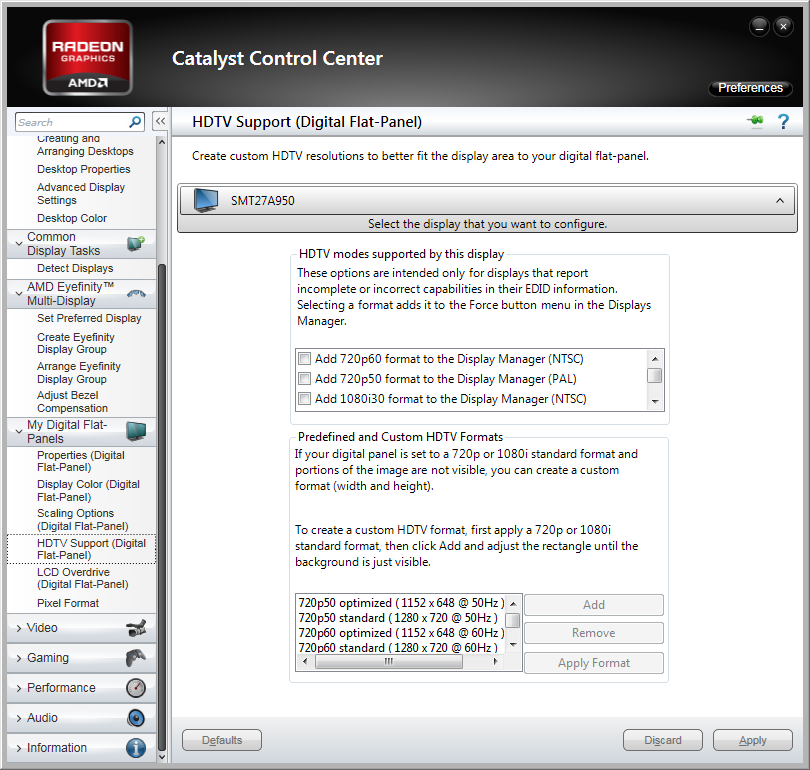Select 720p50 standard (1280 x 720 @ 50Hz)
Image resolution: width=810 pixels, height=770 pixels.
398,618
